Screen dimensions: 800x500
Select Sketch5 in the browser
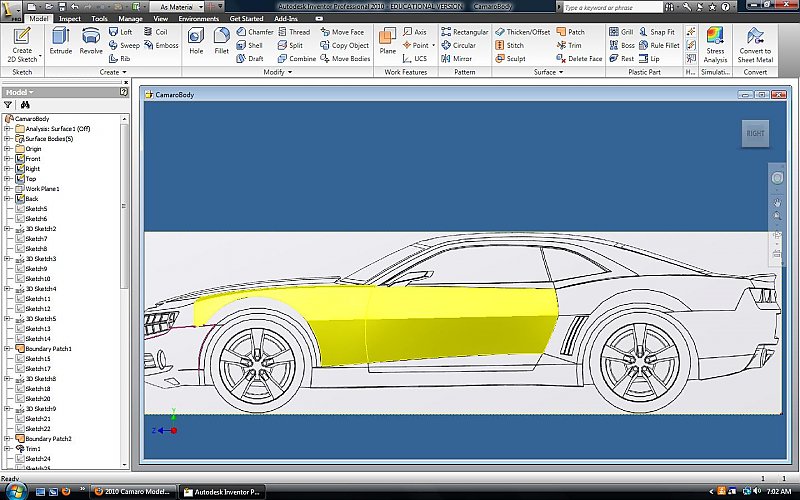click(x=36, y=209)
